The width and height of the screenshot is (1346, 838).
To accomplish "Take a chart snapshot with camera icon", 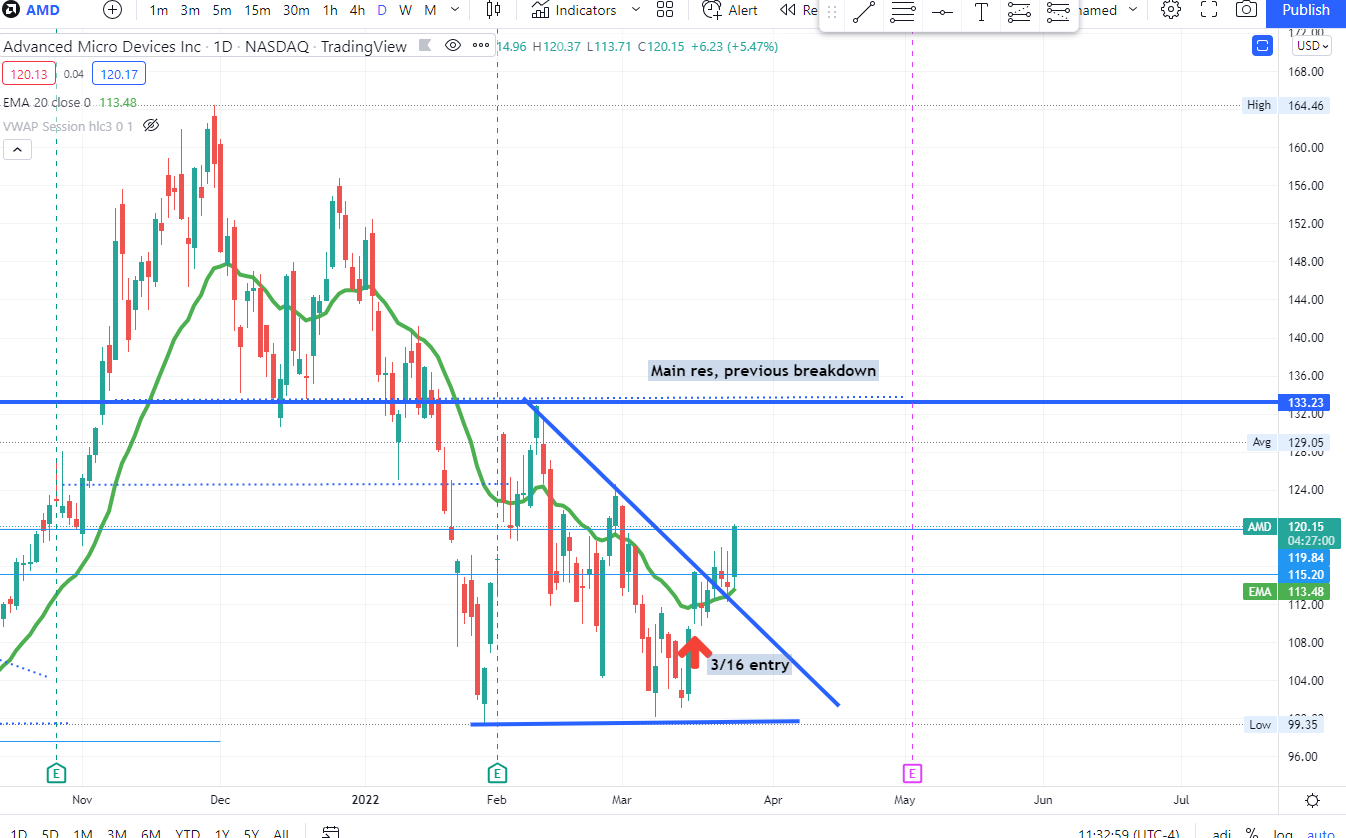I will coord(1246,10).
